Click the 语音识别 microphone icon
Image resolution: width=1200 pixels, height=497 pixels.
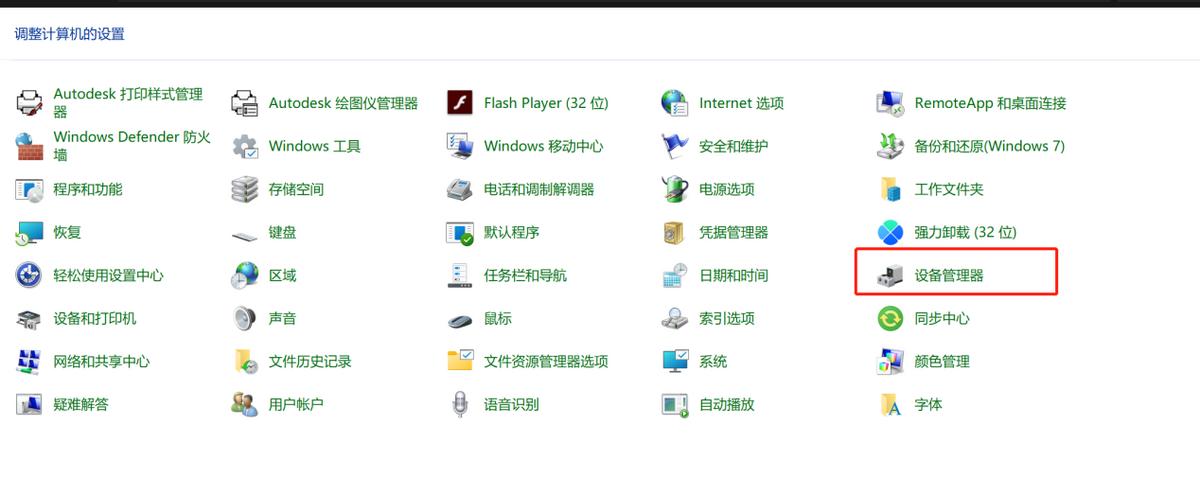click(460, 404)
